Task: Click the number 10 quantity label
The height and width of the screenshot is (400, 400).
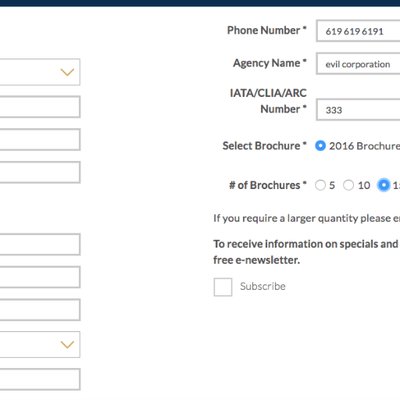Action: pyautogui.click(x=364, y=185)
